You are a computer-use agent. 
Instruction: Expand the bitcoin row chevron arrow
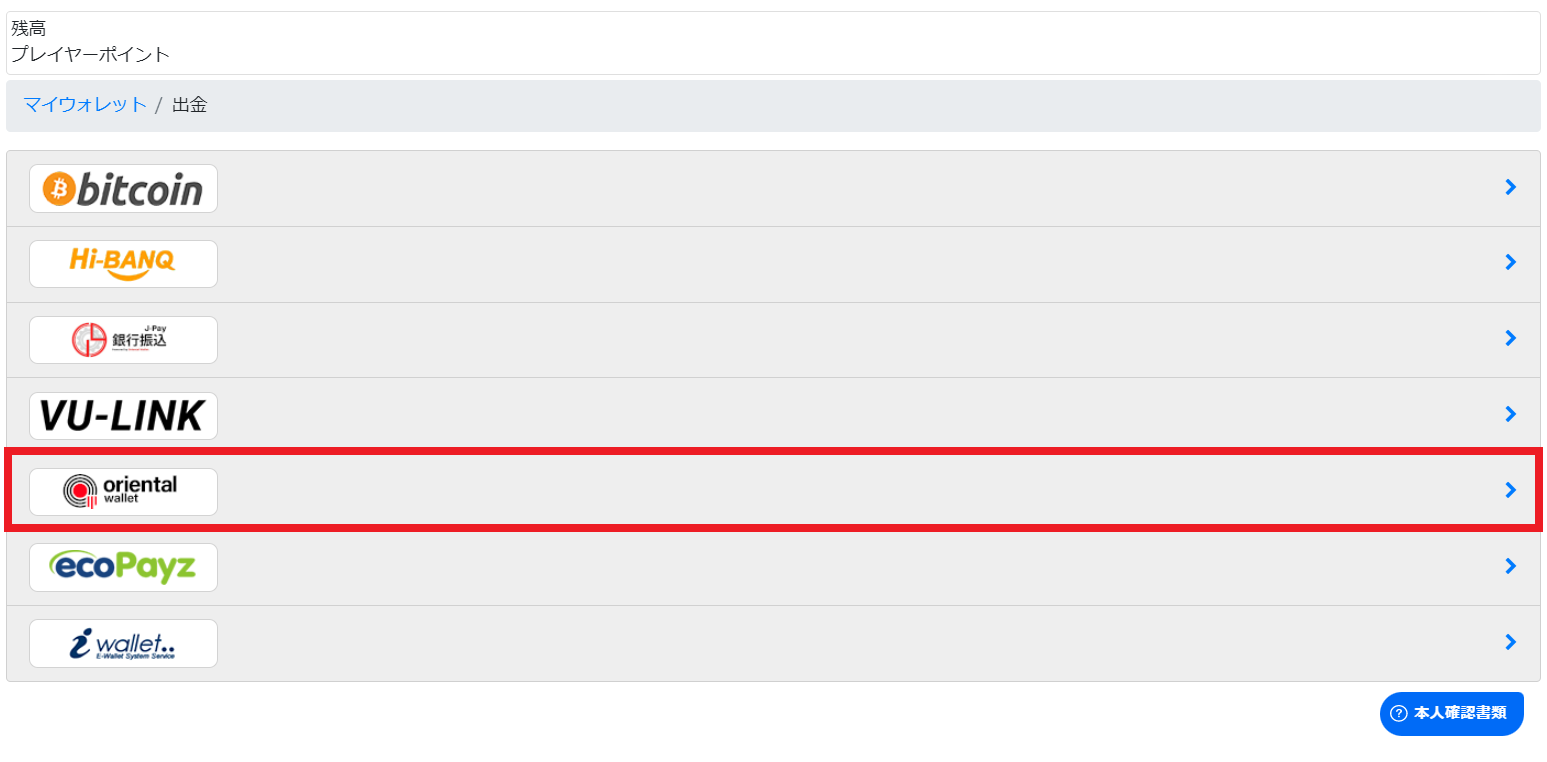click(1511, 187)
